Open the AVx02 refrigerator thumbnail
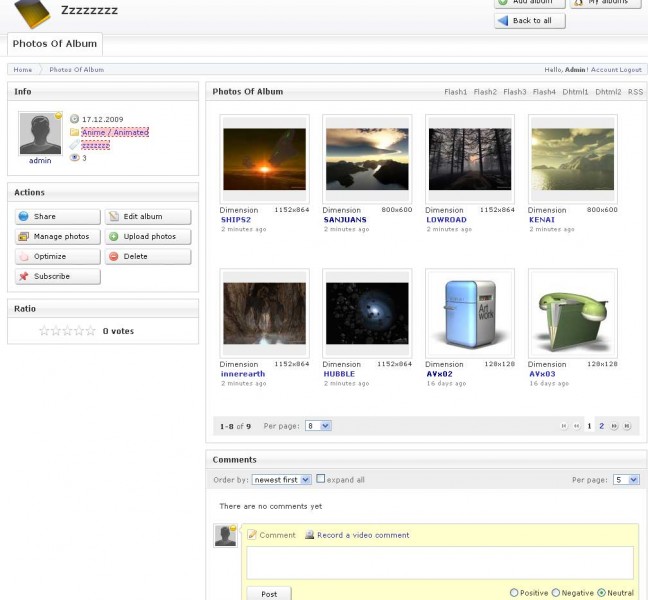The image size is (648, 600). click(x=470, y=313)
